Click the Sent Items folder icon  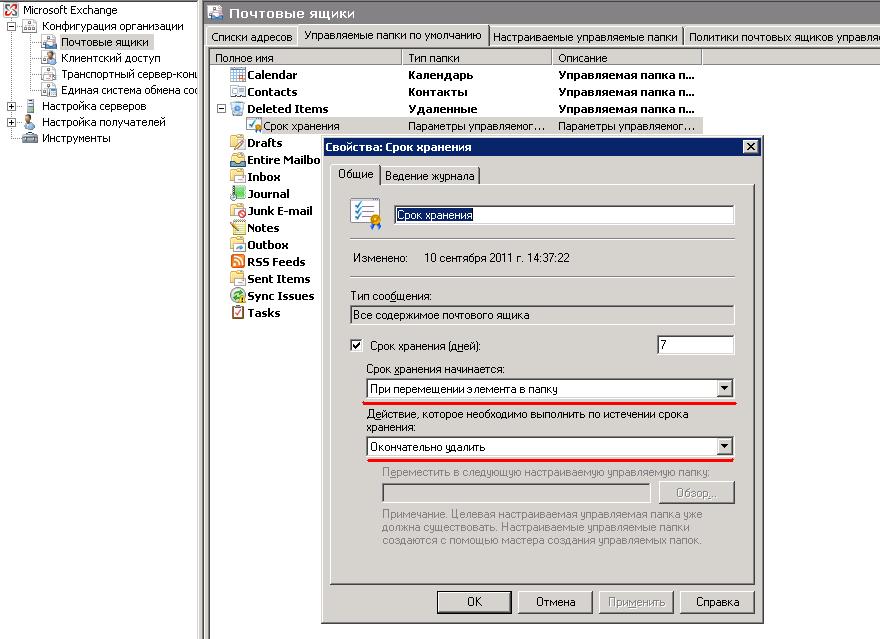click(x=238, y=278)
